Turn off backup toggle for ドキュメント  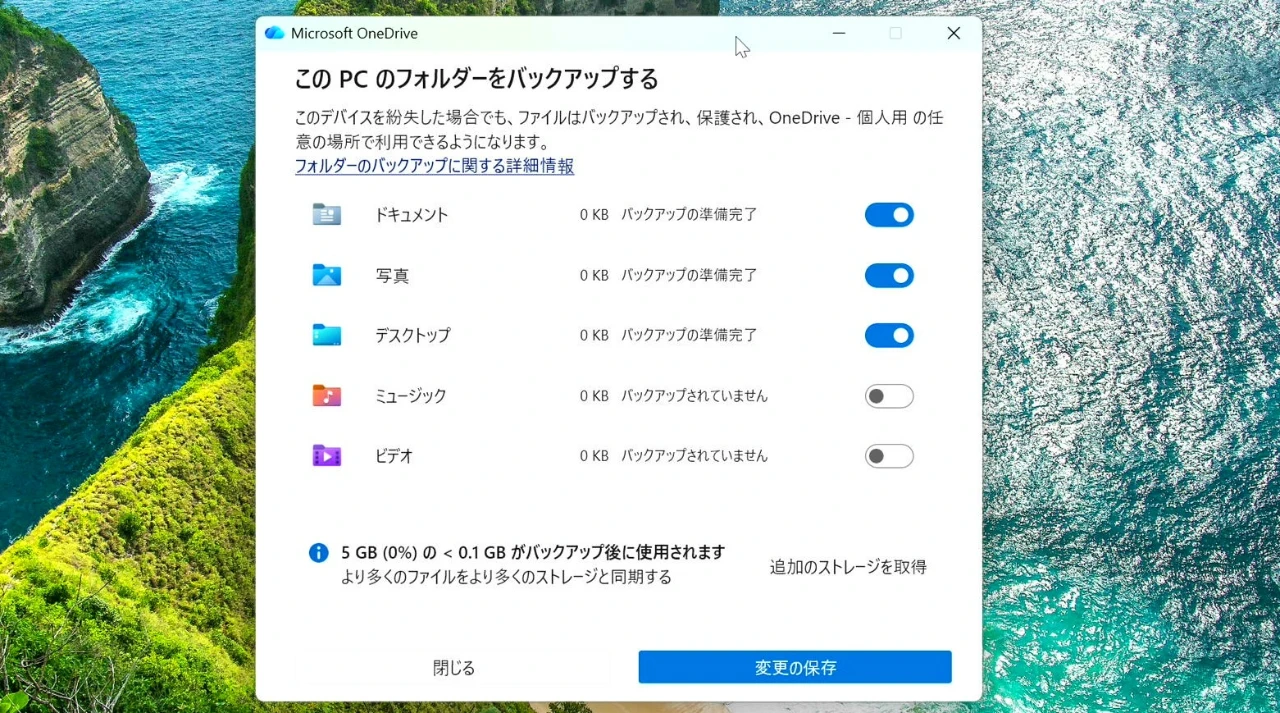tap(889, 215)
